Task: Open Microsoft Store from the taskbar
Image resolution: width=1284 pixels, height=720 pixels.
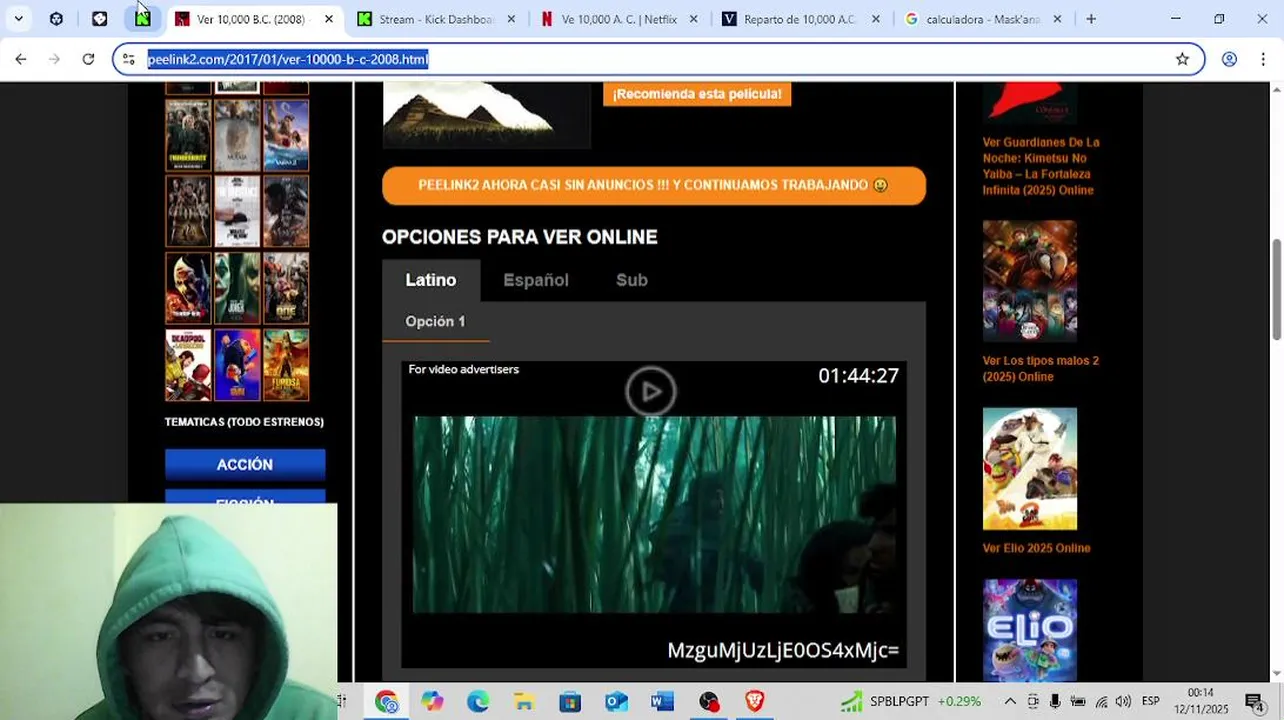Action: click(x=570, y=701)
